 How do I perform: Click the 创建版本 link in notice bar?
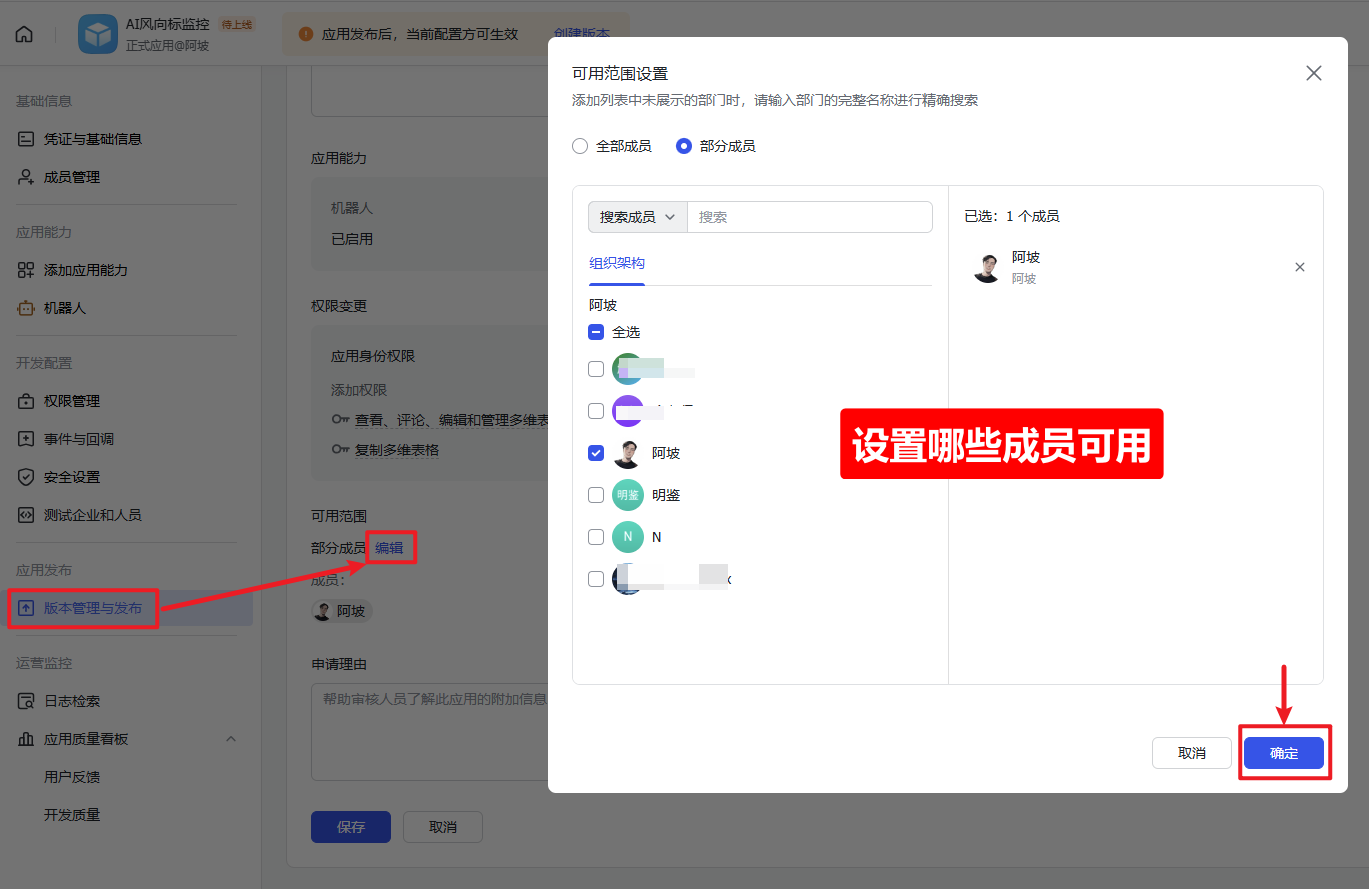click(581, 34)
